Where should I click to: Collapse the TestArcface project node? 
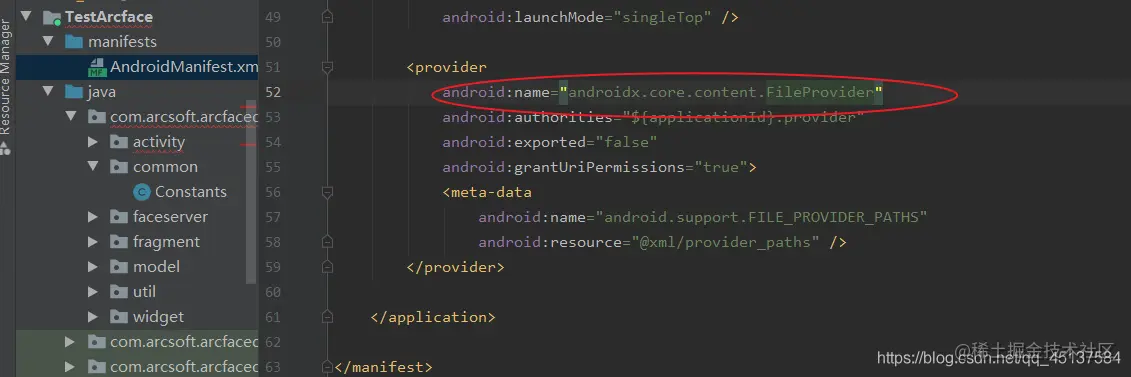[x=27, y=17]
